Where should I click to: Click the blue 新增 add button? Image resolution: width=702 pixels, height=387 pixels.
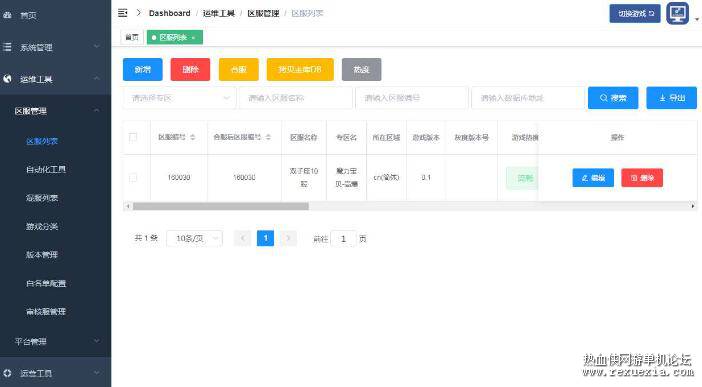pos(142,69)
